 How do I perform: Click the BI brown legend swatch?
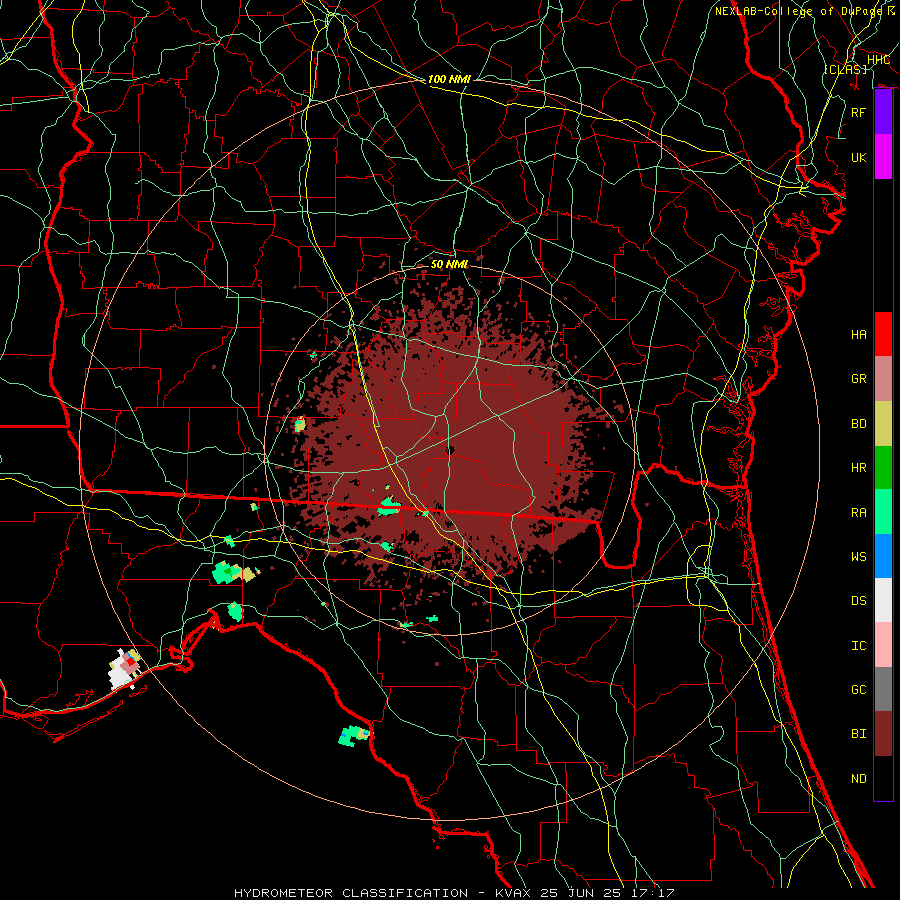pos(883,734)
